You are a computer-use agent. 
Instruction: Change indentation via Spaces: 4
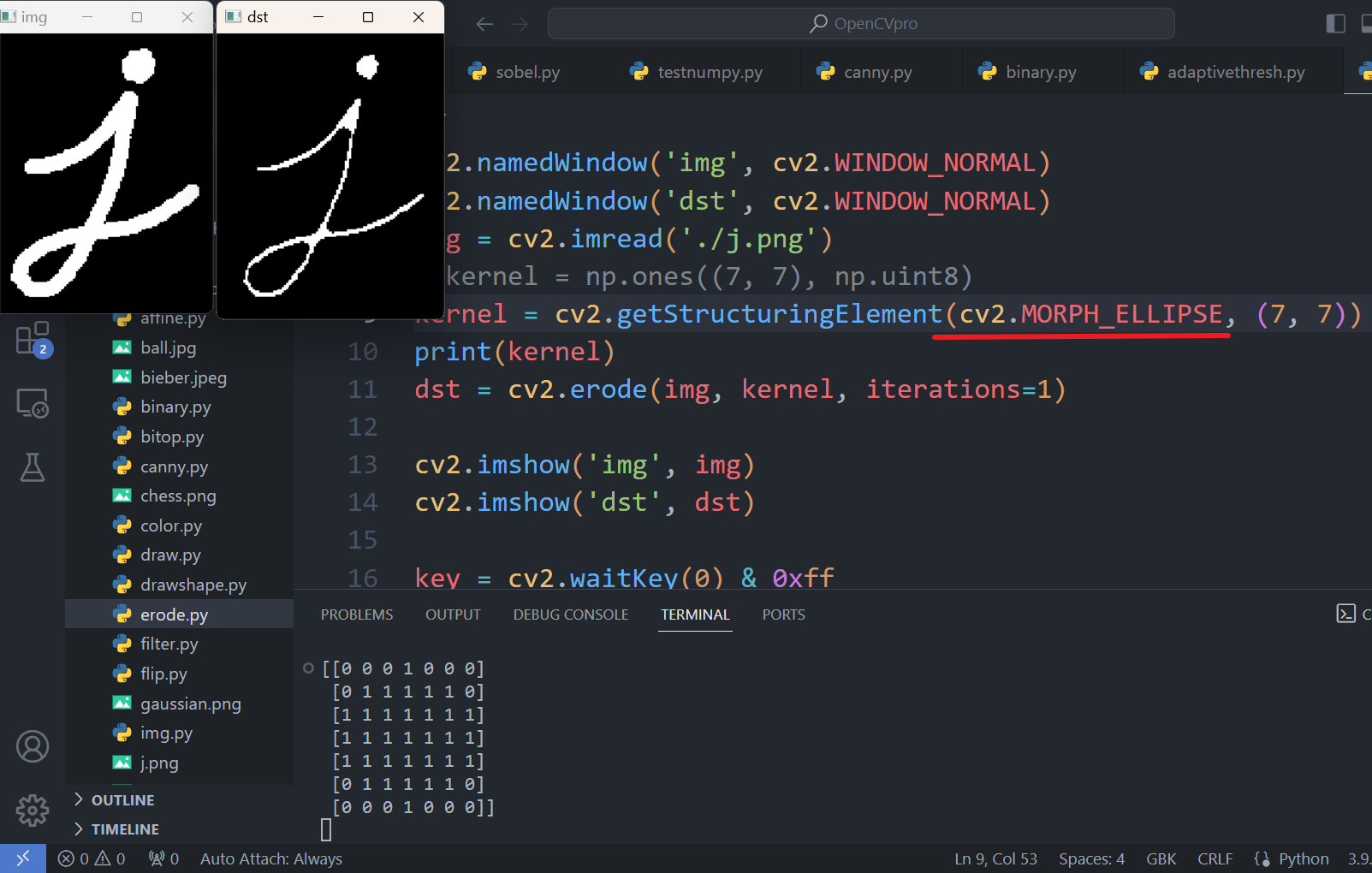[x=1091, y=858]
